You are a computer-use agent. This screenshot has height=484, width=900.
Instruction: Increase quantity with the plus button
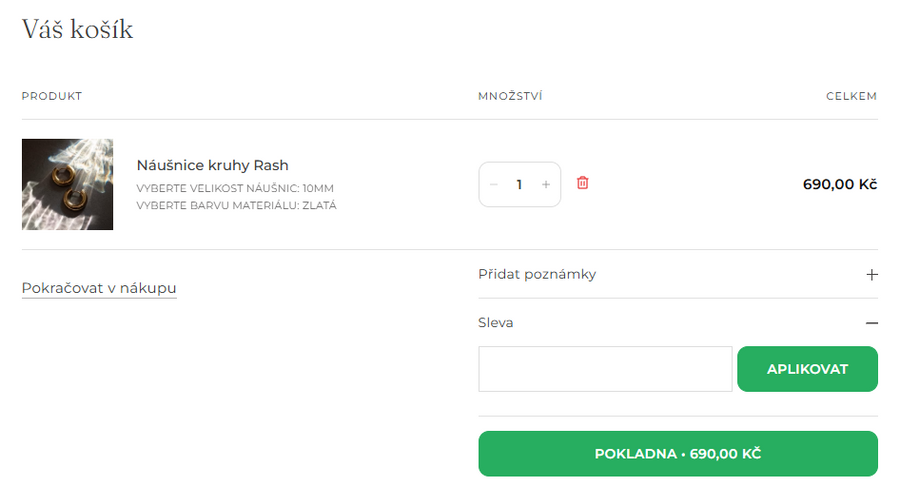click(546, 185)
